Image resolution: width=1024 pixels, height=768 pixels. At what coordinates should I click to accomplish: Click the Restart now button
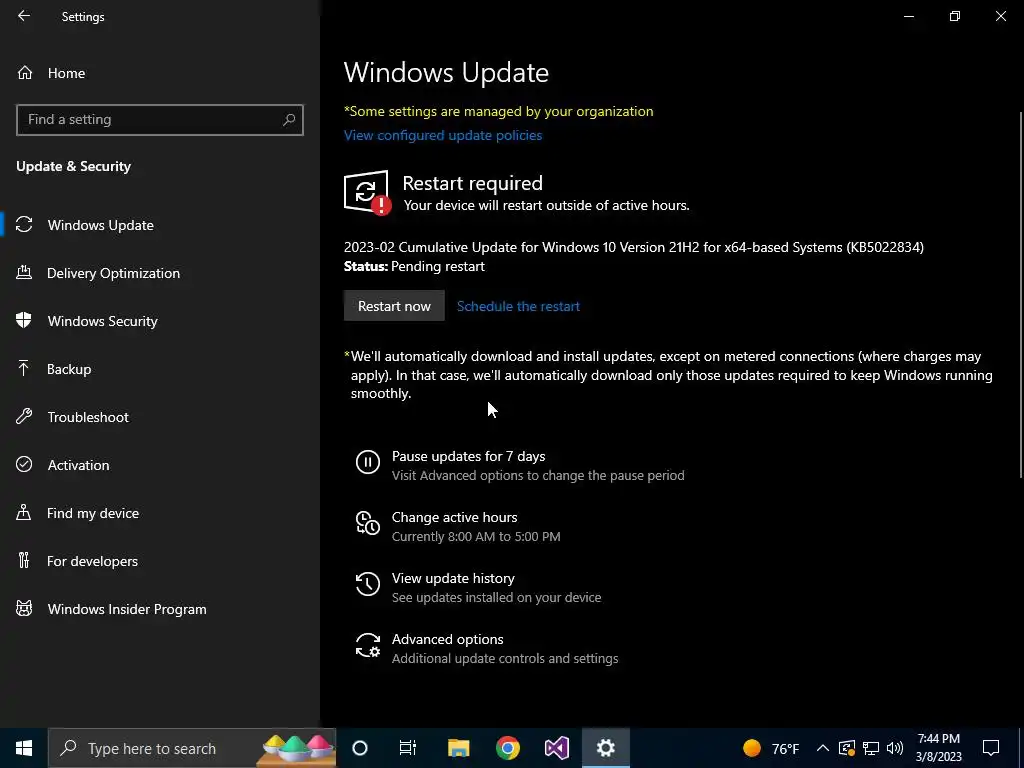tap(394, 306)
